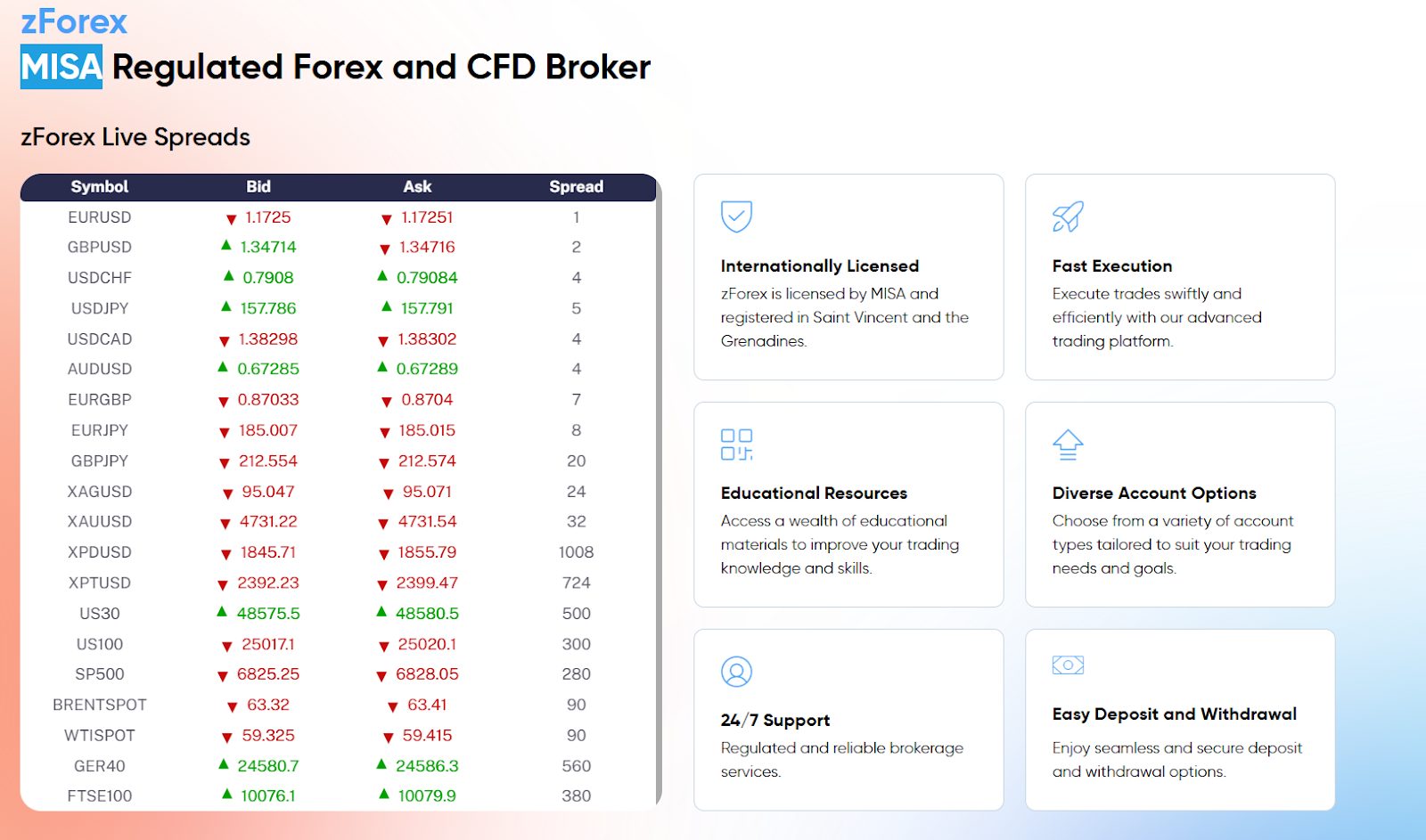Click the highlighted MISA badge
Viewport: 1426px width, 840px height.
(61, 67)
